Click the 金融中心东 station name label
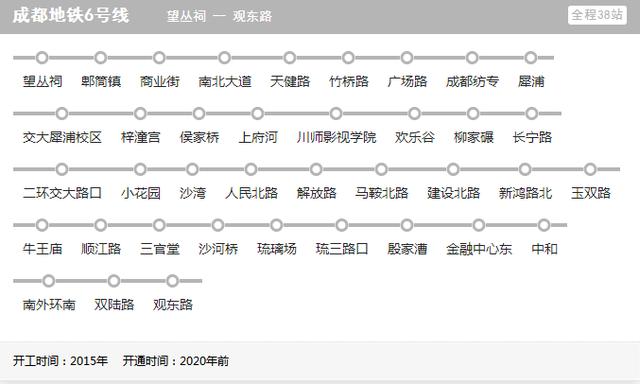The image size is (640, 384). point(479,249)
